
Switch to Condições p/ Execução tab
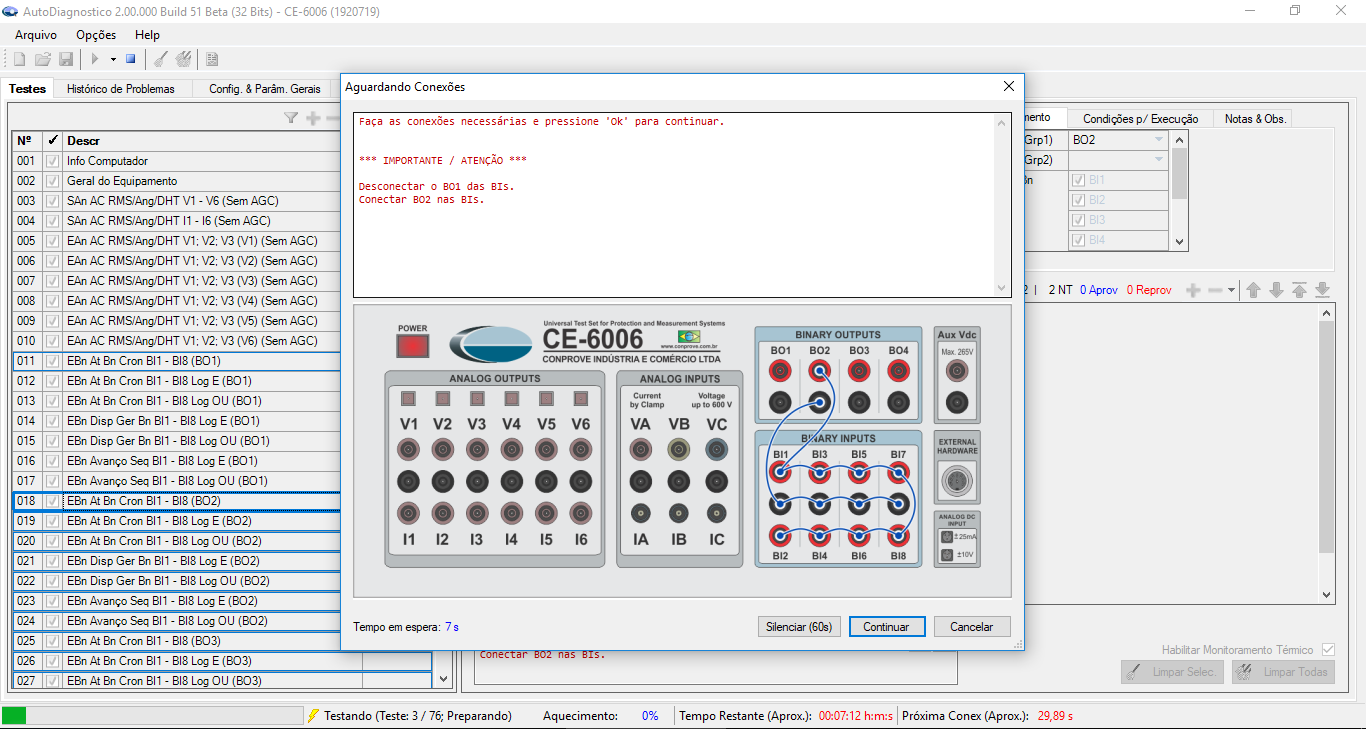pos(1140,118)
